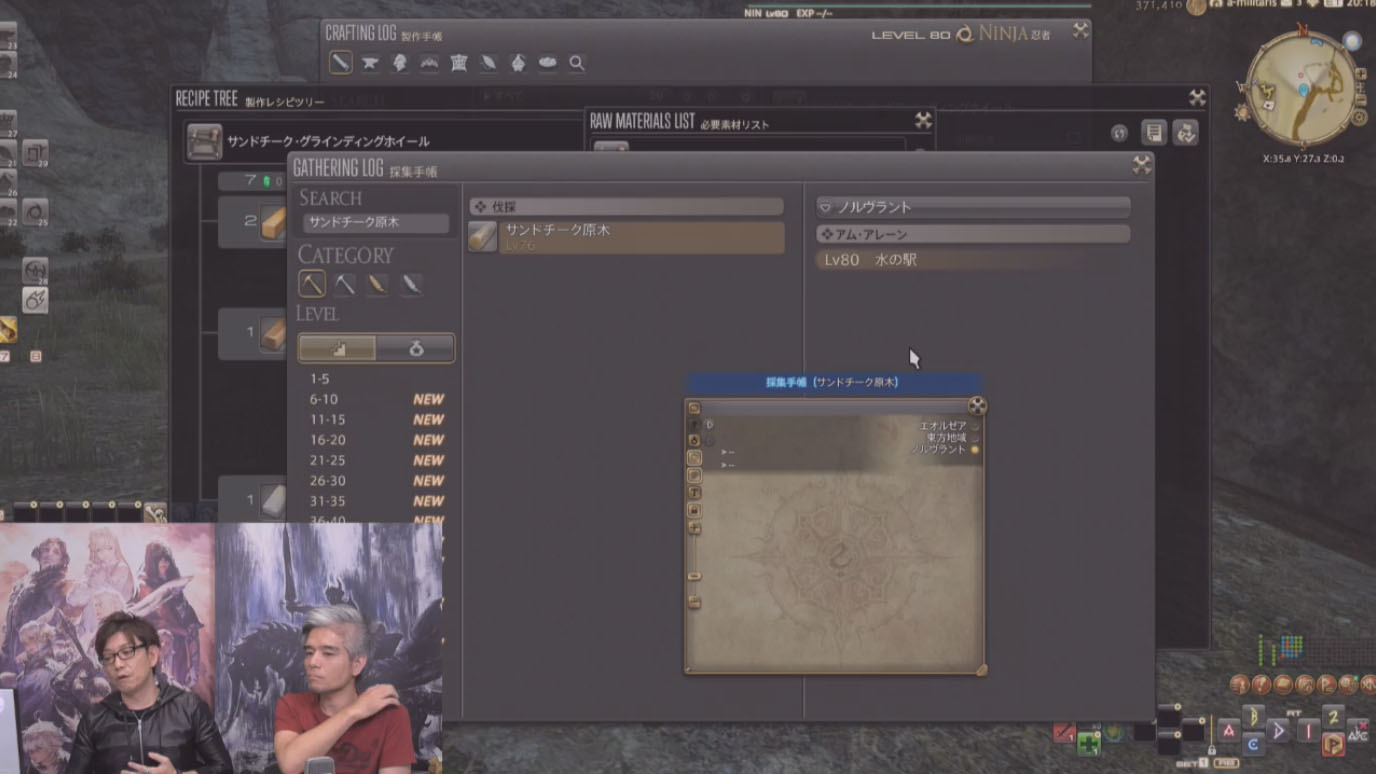Place waymark A from the marker bar

pos(1229,731)
